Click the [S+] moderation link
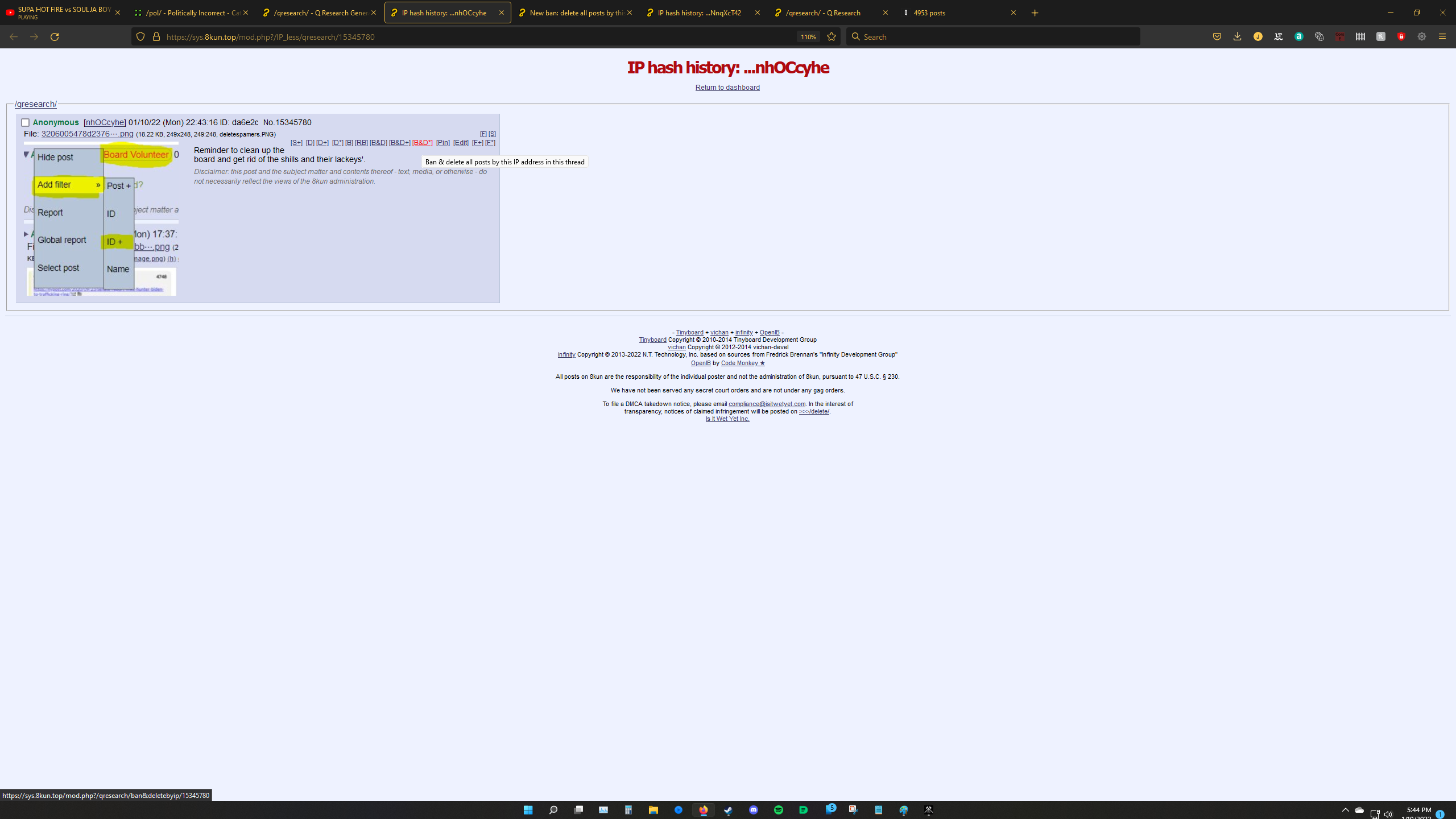The width and height of the screenshot is (1456, 819). pyautogui.click(x=296, y=143)
